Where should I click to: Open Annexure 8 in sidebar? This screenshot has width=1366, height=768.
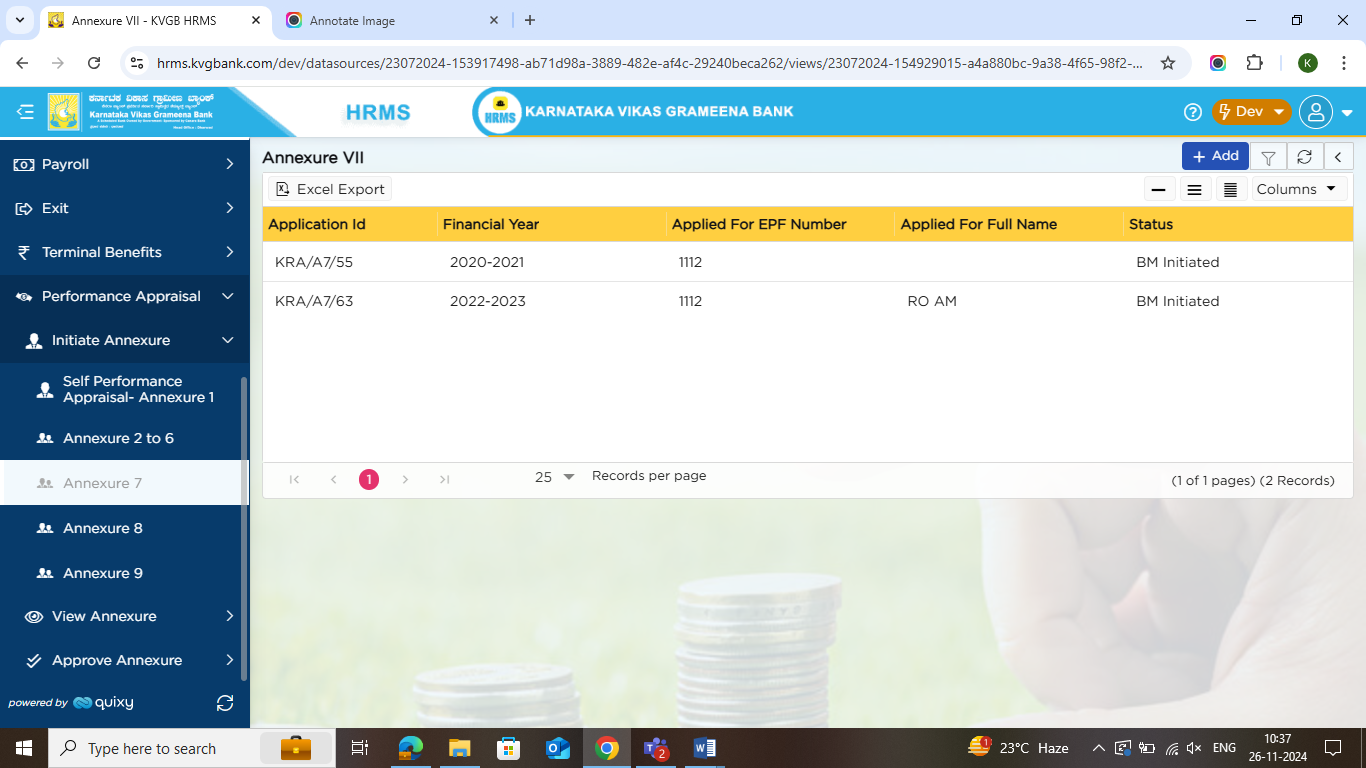point(120,528)
